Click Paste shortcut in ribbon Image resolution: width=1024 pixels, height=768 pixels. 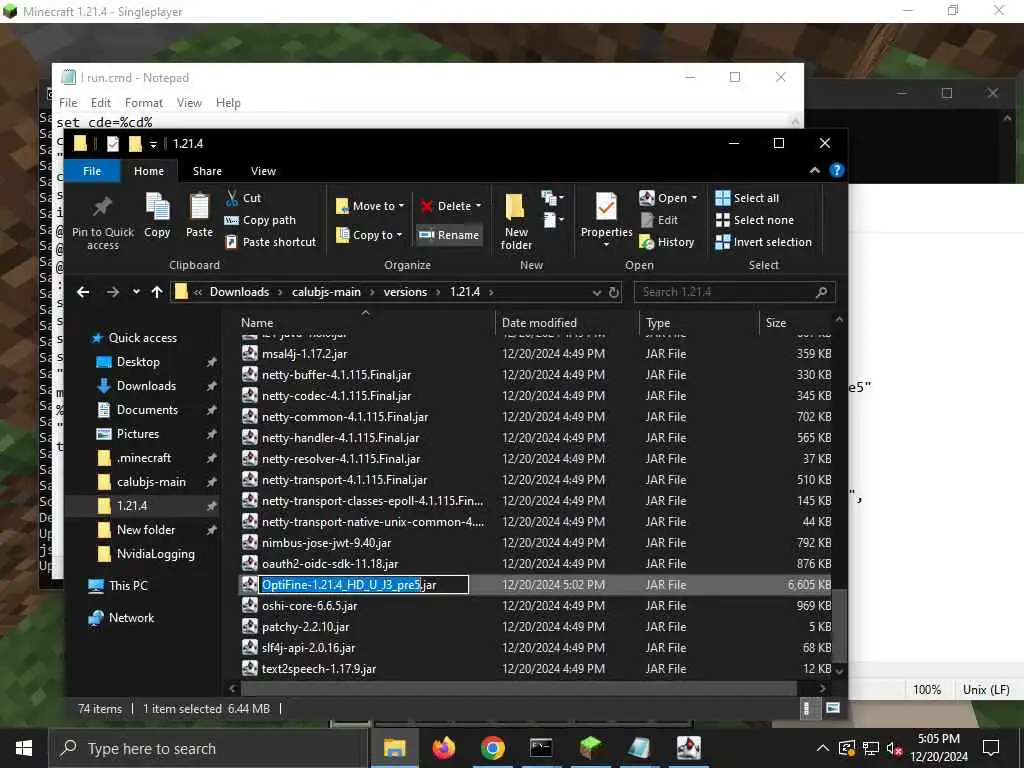click(270, 242)
